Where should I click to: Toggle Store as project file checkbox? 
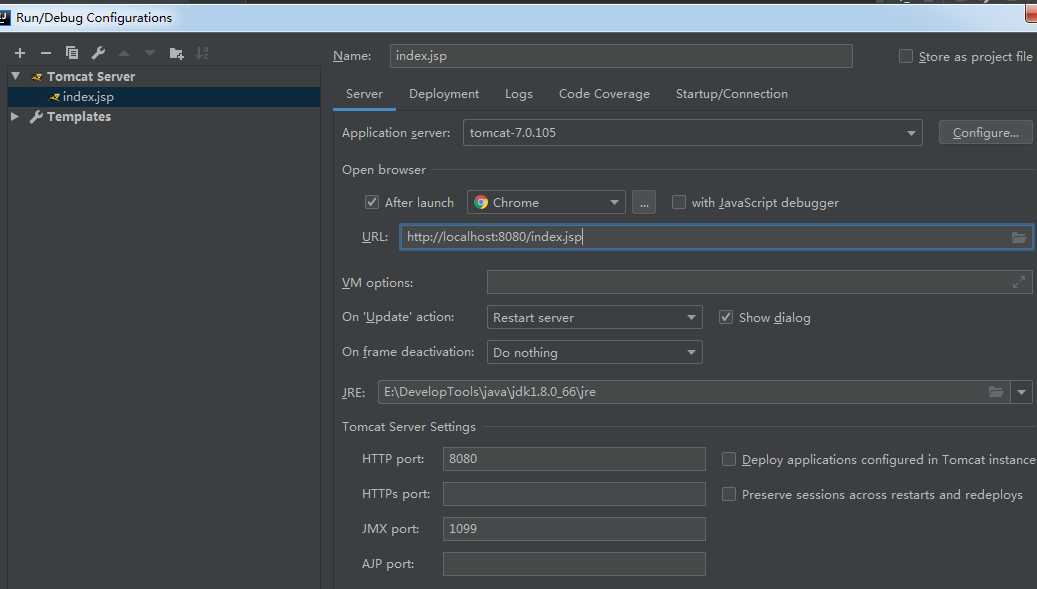point(906,56)
